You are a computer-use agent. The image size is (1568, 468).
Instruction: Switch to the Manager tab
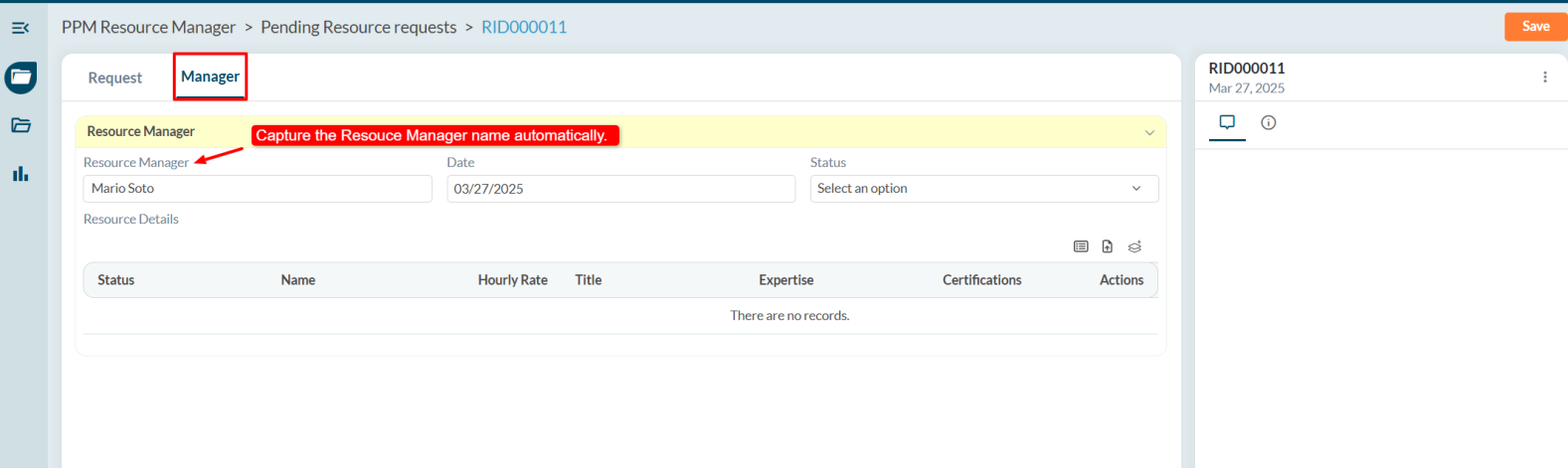pyautogui.click(x=210, y=77)
